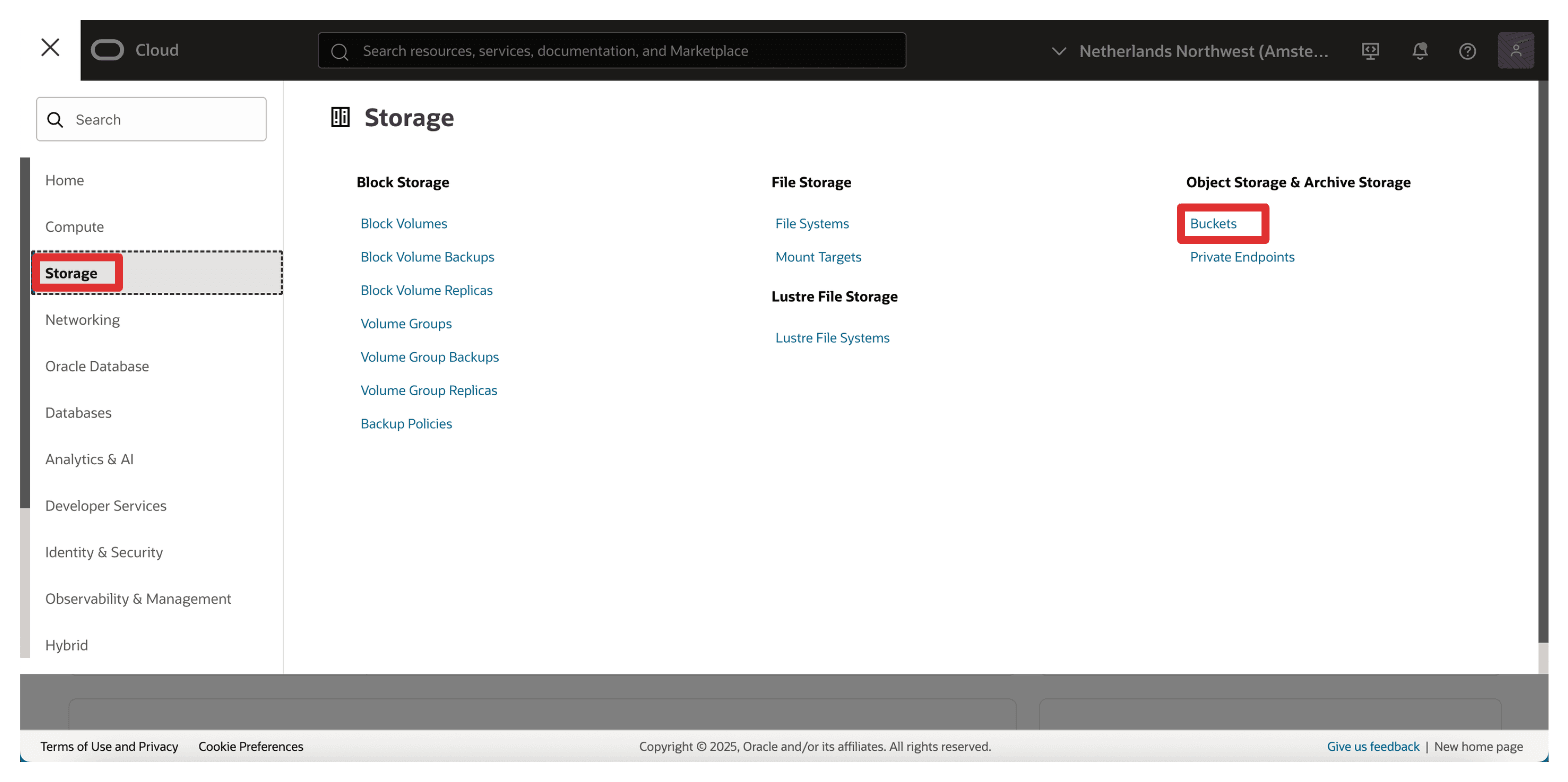Image resolution: width=1568 pixels, height=782 pixels.
Task: Select Storage in the navigation menu
Action: [157, 273]
